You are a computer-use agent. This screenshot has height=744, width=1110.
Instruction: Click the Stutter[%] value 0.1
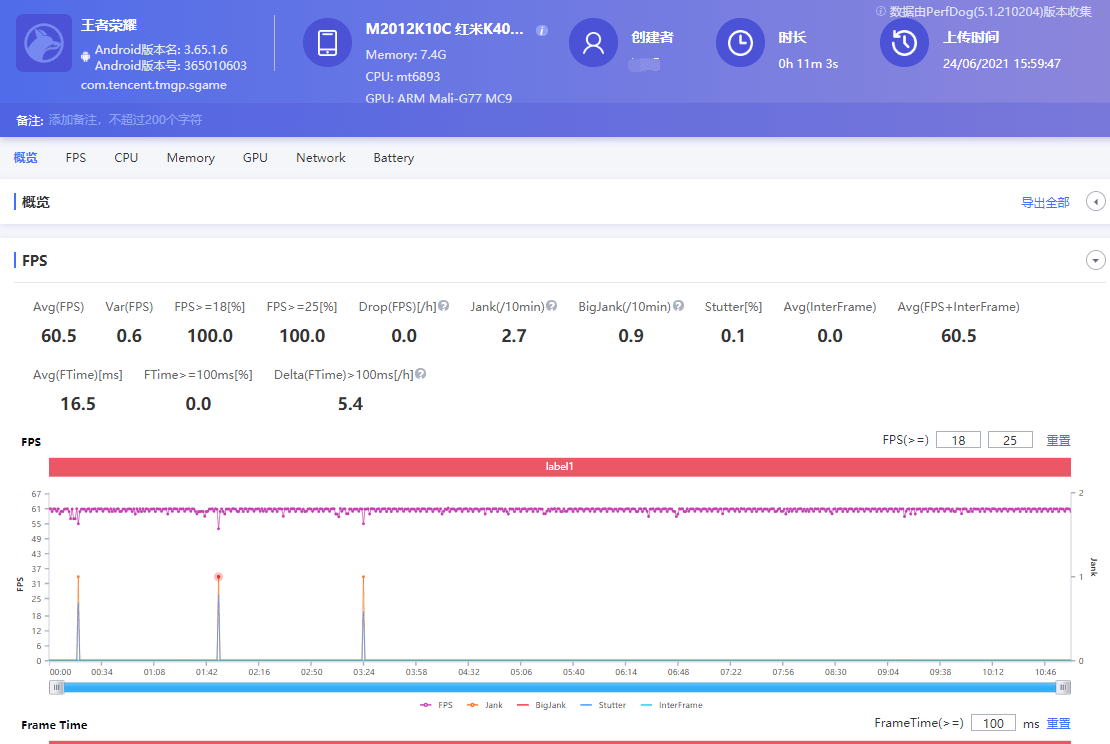[x=733, y=336]
